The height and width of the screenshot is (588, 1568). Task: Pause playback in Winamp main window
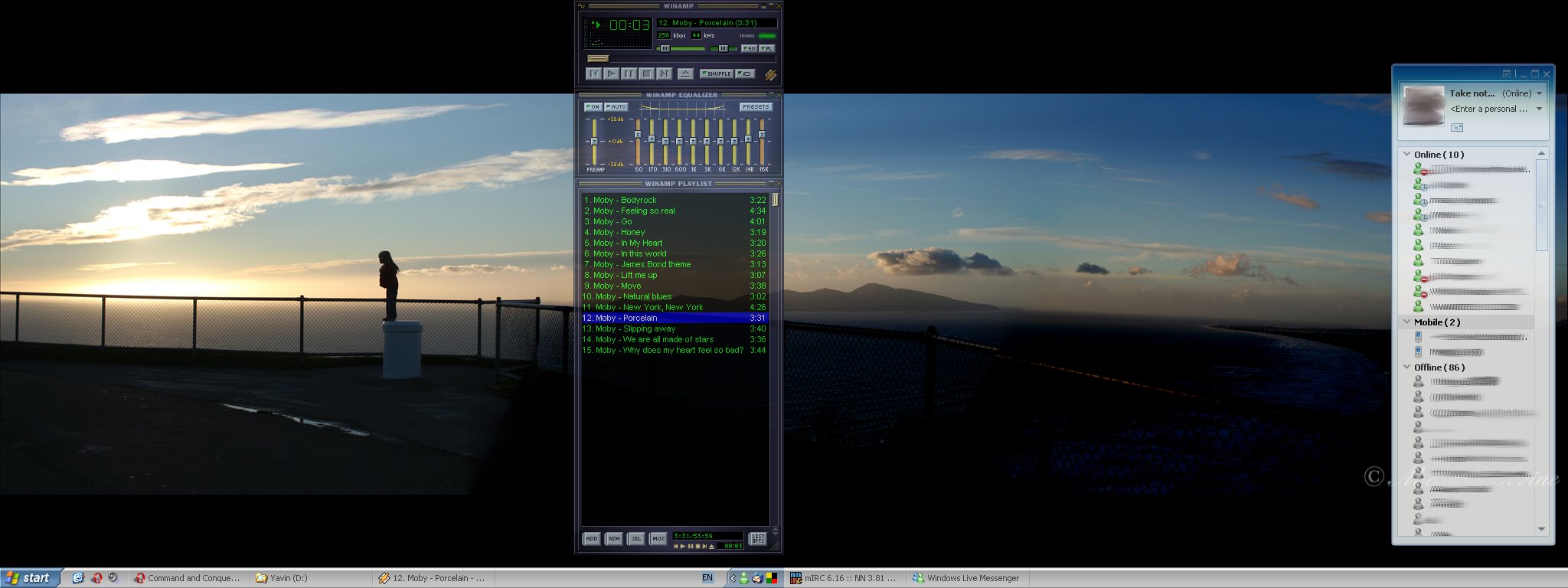(629, 74)
